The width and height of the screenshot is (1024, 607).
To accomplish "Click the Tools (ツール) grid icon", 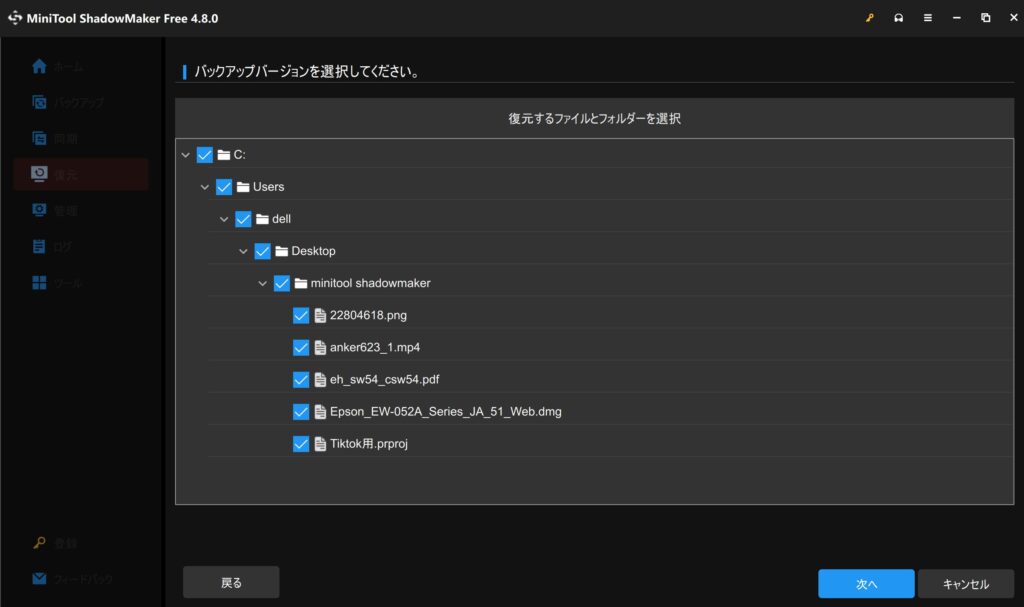I will (x=39, y=283).
